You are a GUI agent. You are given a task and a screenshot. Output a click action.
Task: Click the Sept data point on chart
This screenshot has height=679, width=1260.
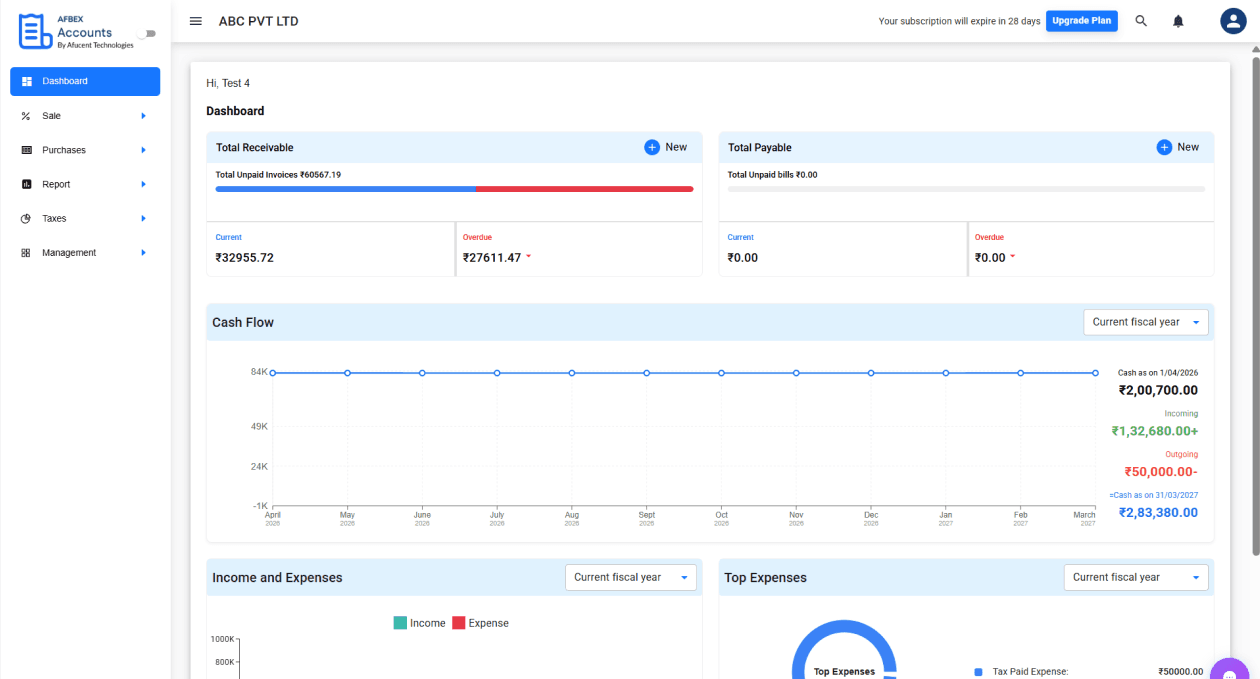click(x=647, y=373)
